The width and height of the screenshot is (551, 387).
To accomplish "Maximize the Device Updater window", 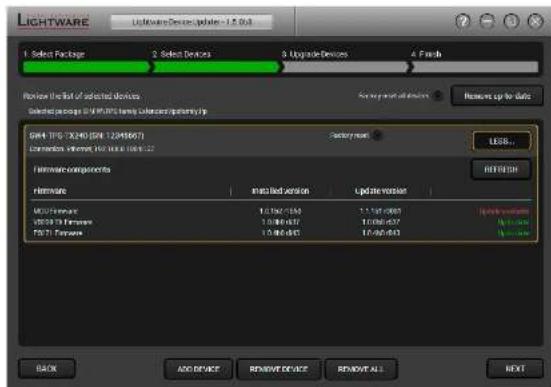I will [x=511, y=21].
